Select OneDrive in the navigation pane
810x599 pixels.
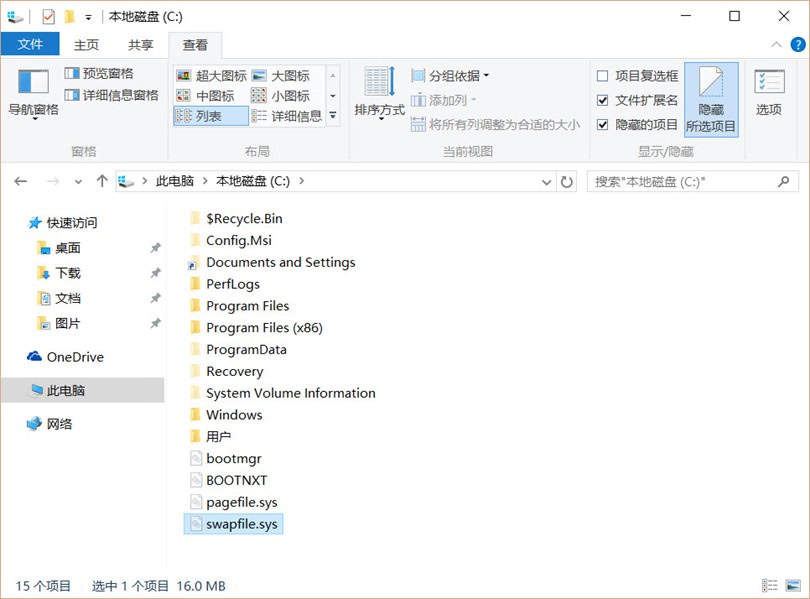coord(75,357)
